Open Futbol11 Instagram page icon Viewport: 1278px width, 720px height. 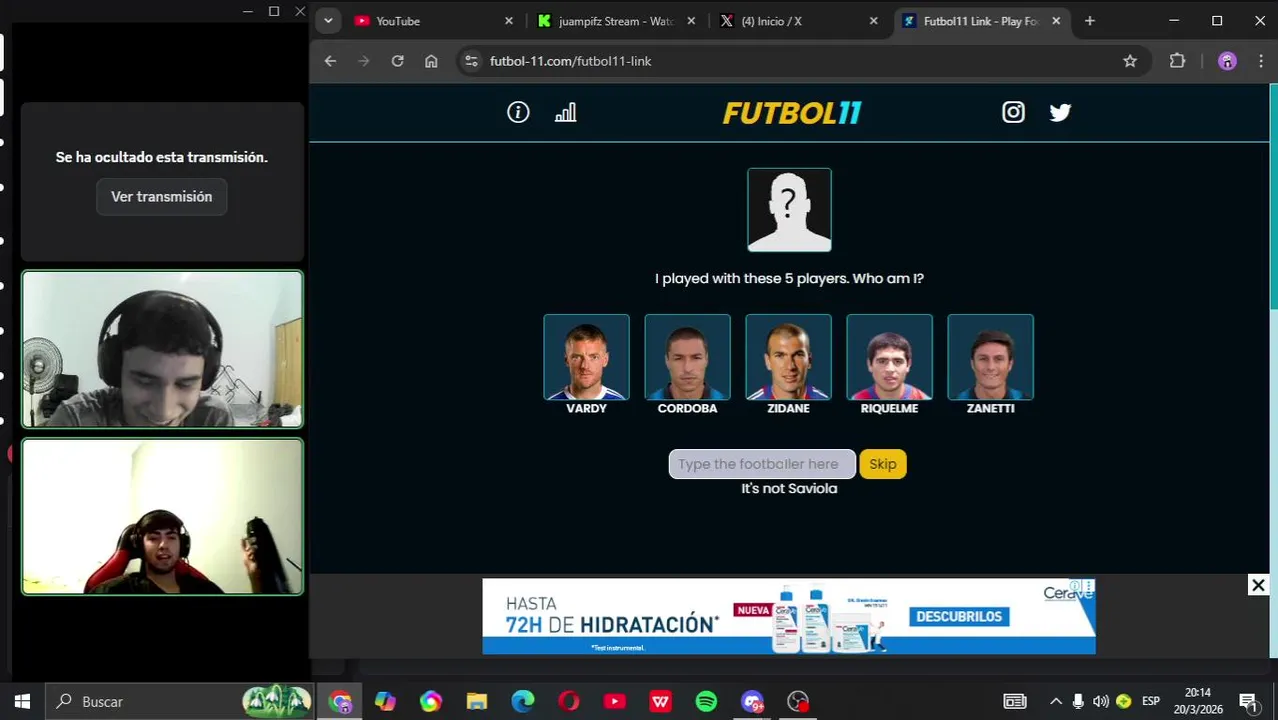click(x=1013, y=113)
